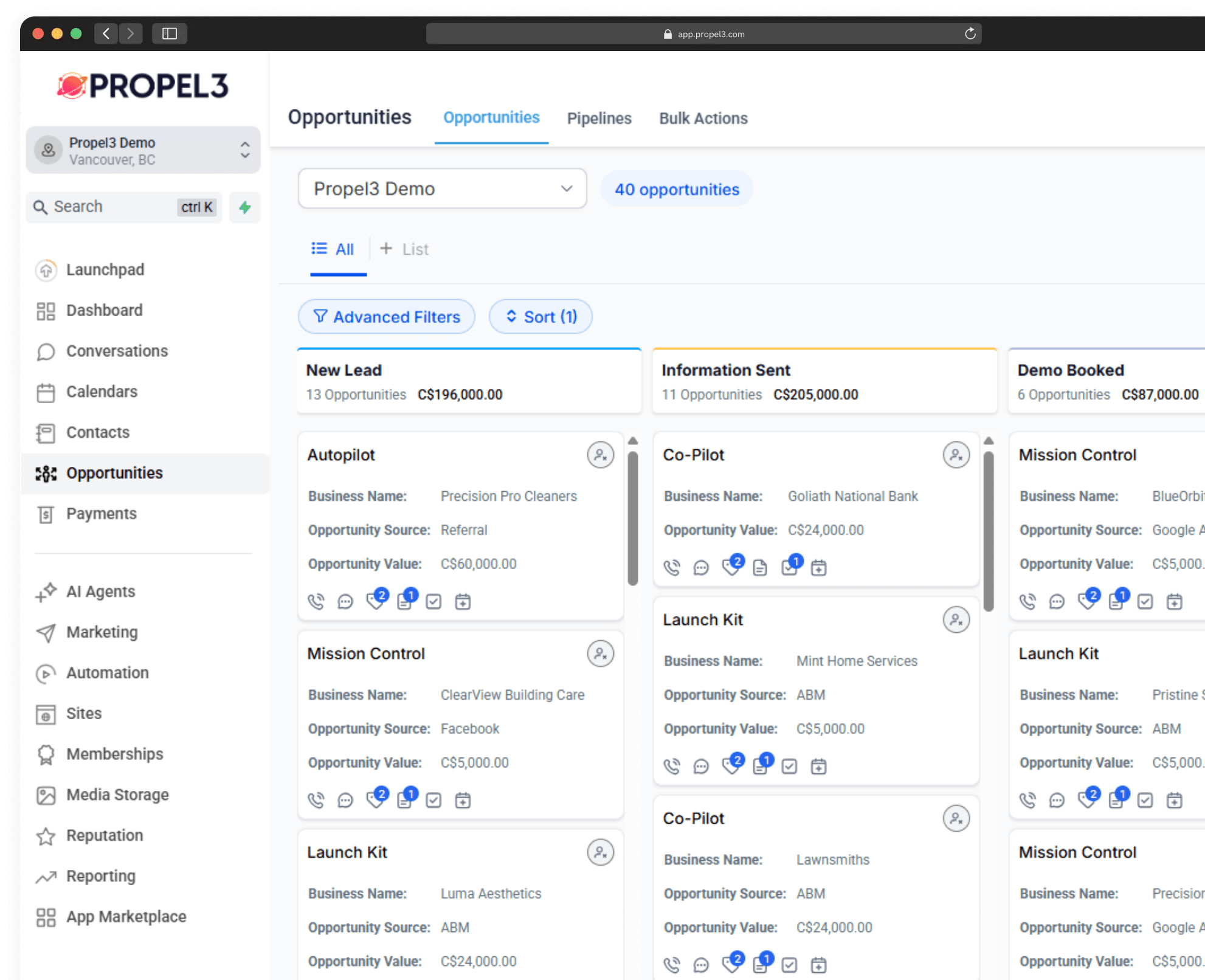Click assign-user icon on ClearView Building Care card

pyautogui.click(x=600, y=654)
